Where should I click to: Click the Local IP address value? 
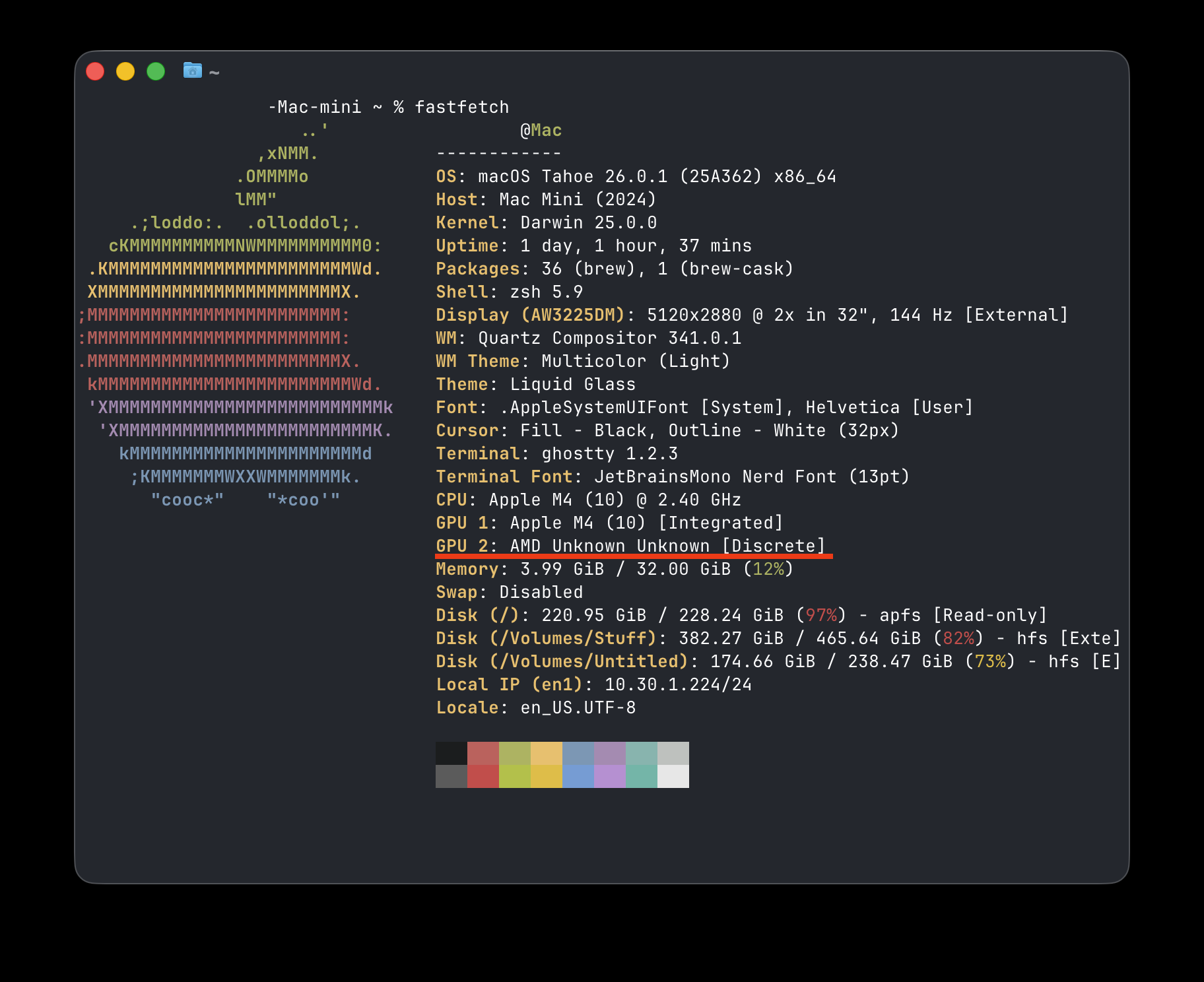click(677, 684)
